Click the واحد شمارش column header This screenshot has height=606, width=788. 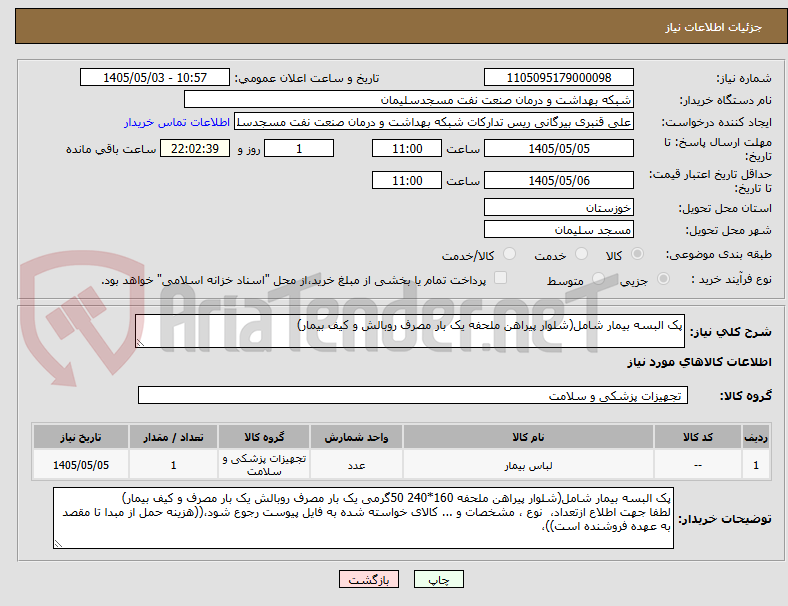(356, 437)
